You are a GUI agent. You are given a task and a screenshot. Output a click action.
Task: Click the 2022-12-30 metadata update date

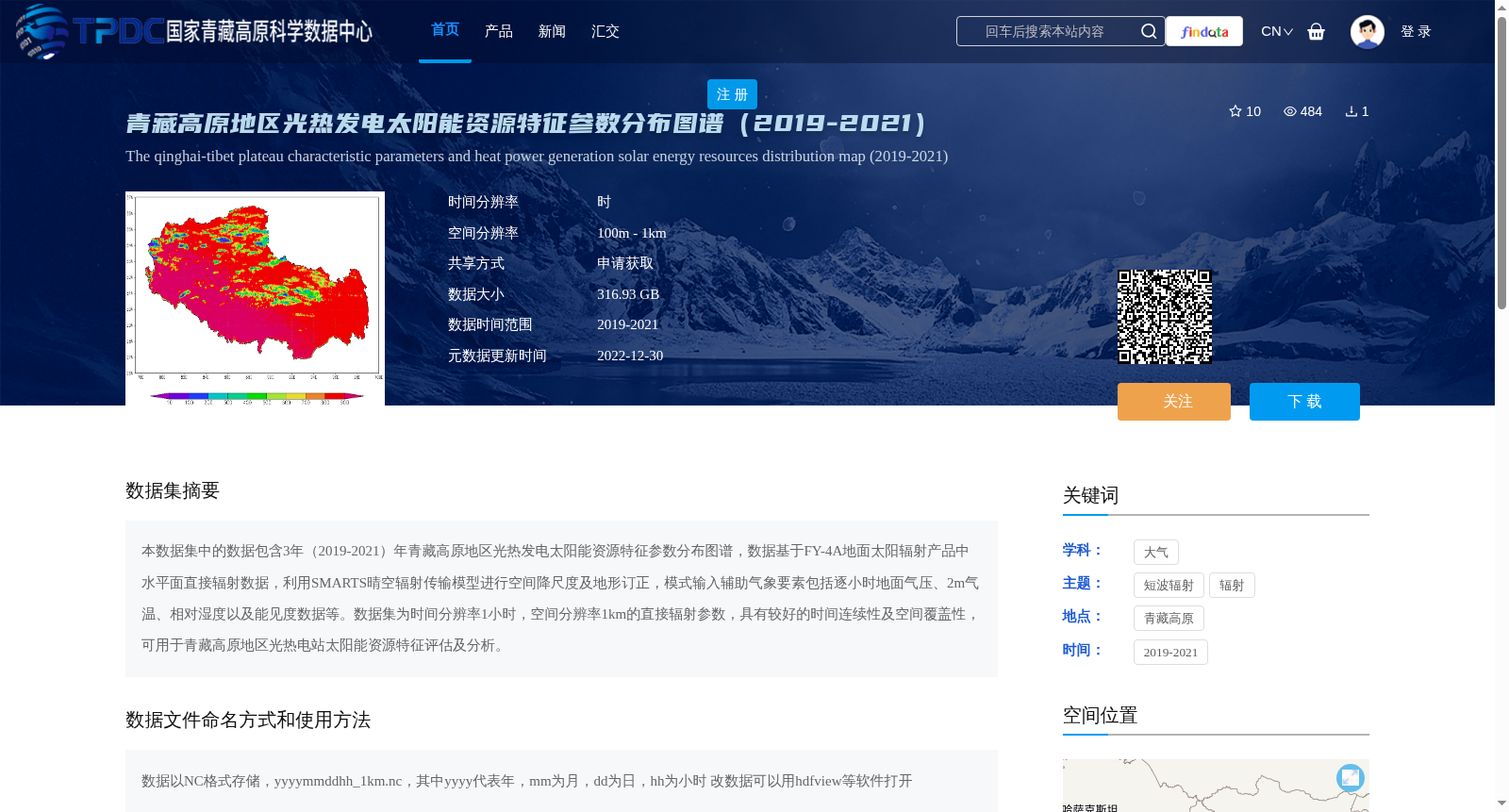coord(630,356)
